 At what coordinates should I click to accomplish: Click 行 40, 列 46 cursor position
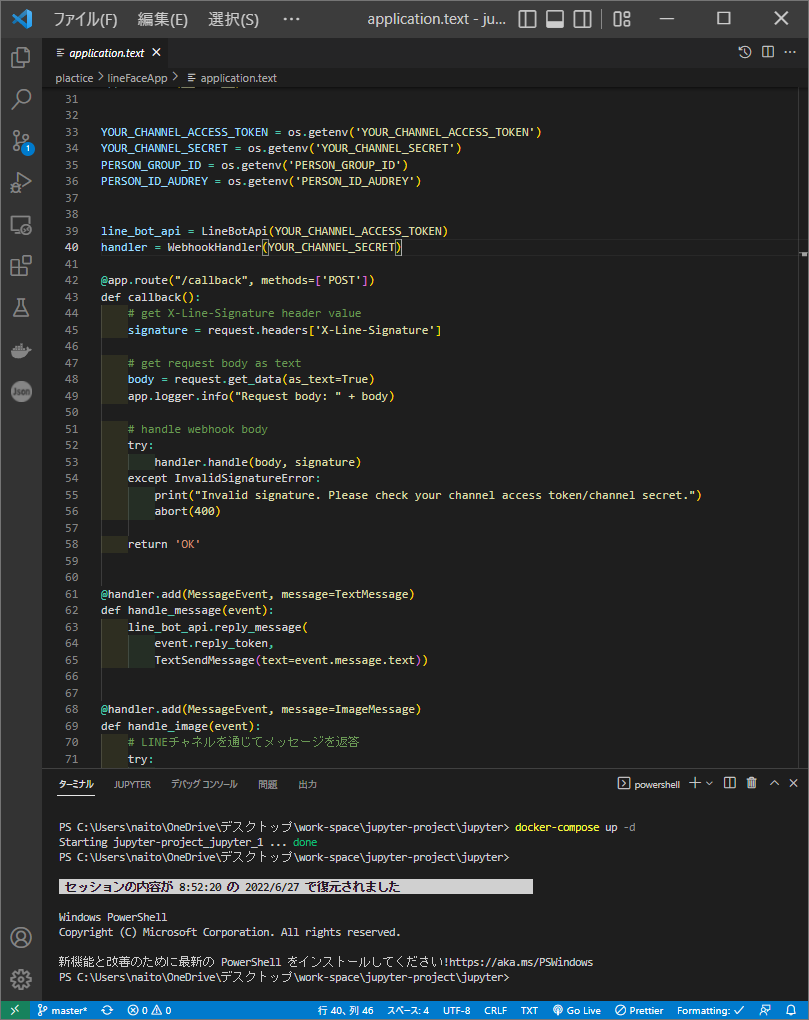point(345,1010)
